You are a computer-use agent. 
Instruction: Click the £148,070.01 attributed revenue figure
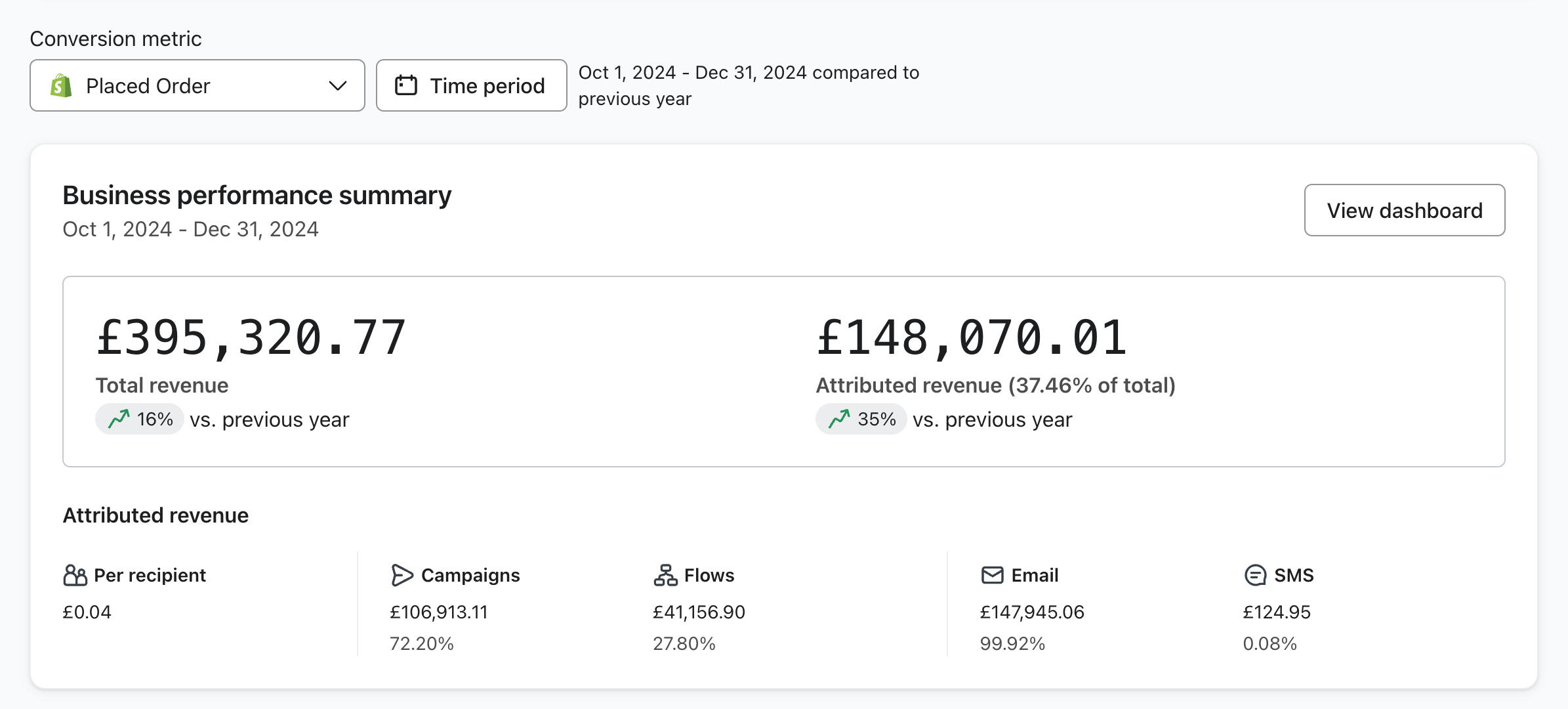click(x=972, y=338)
